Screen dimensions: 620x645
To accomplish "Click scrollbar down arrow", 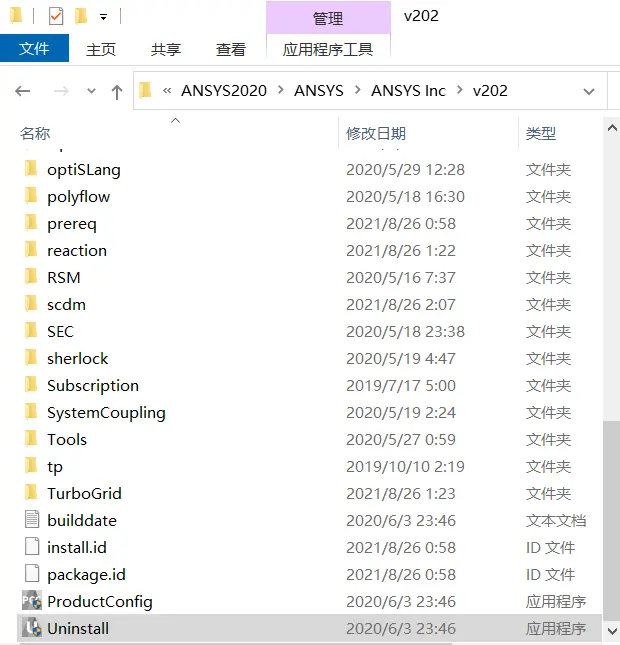I will tap(612, 630).
